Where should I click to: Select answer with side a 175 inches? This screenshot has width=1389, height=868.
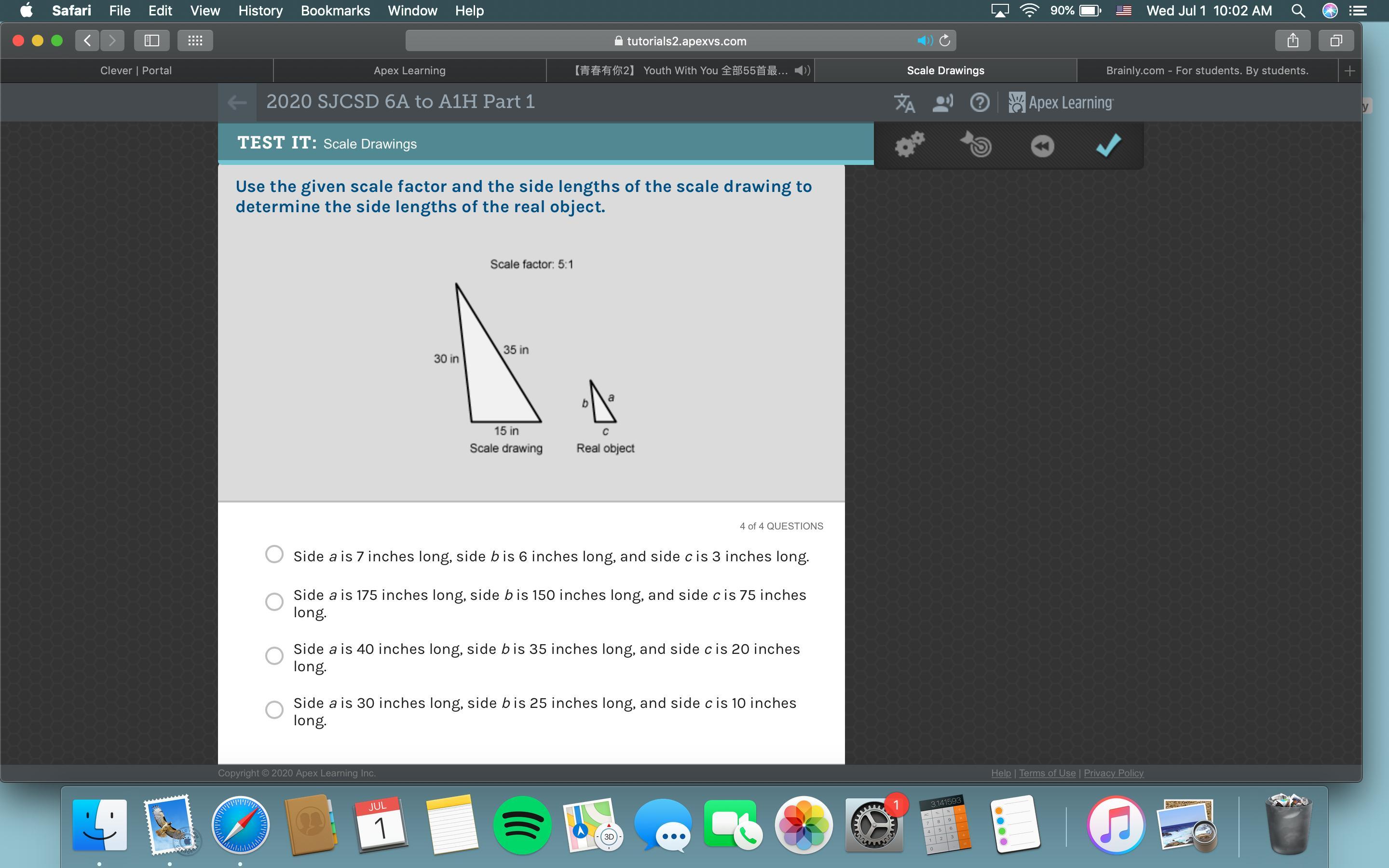tap(274, 602)
